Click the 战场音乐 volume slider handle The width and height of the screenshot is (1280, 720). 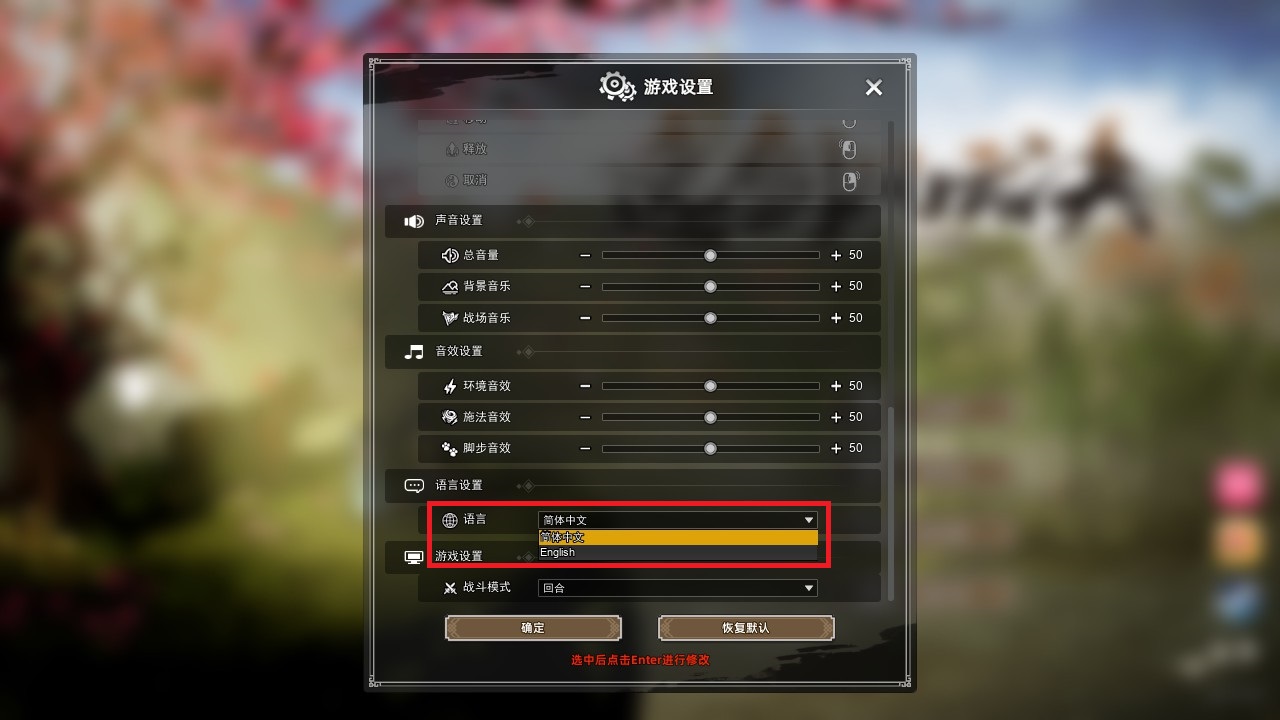(710, 318)
